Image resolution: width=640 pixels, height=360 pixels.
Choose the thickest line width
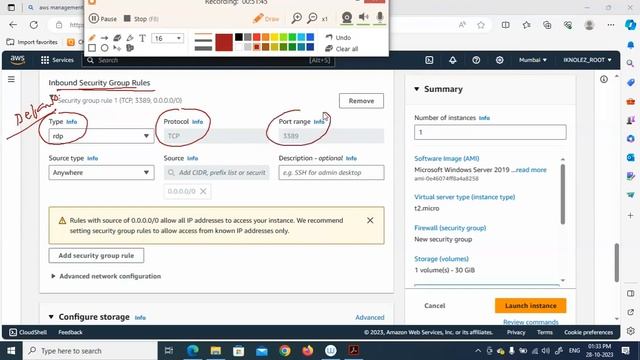point(203,48)
